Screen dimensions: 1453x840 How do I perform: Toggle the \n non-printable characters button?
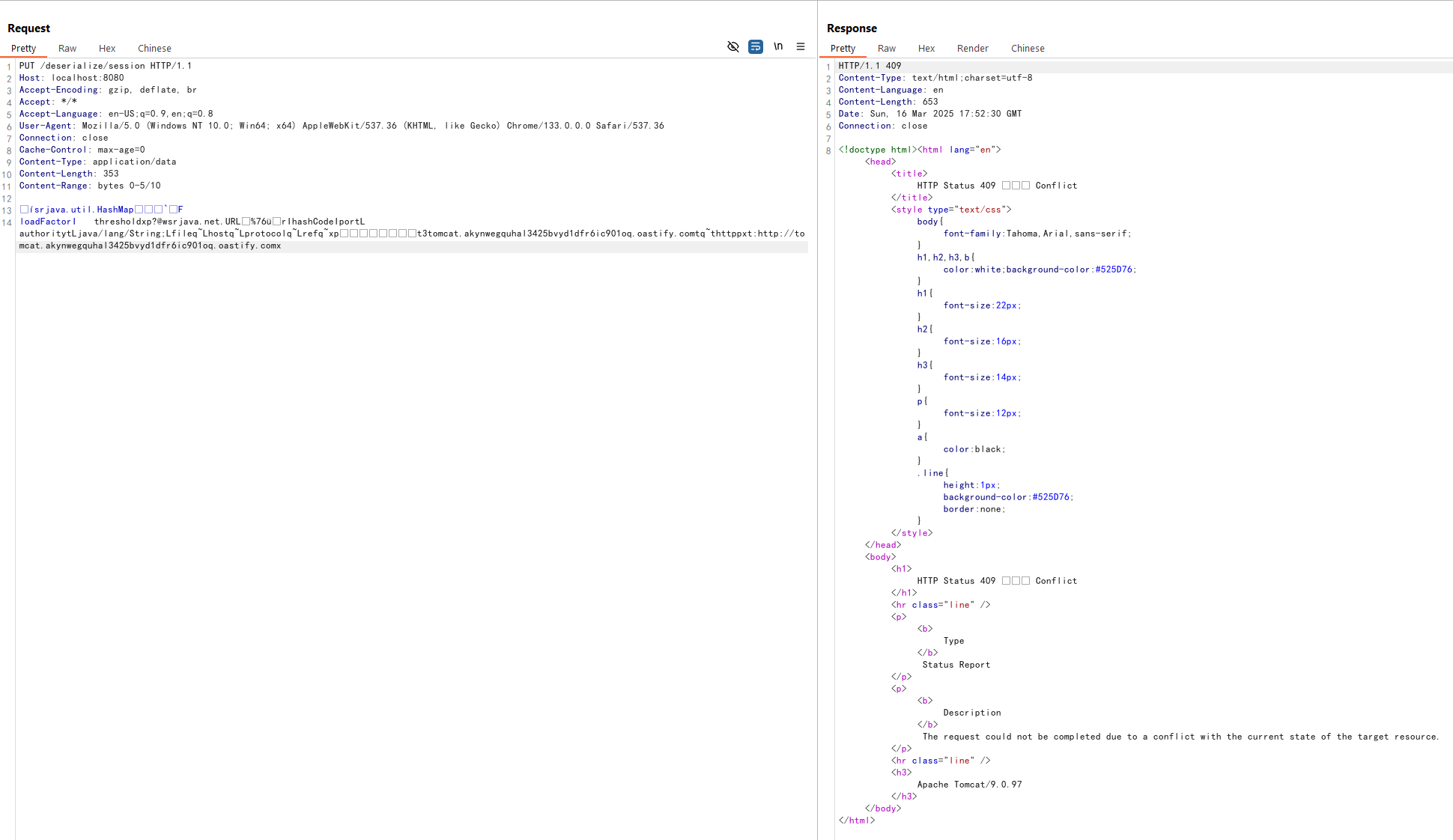click(x=778, y=46)
